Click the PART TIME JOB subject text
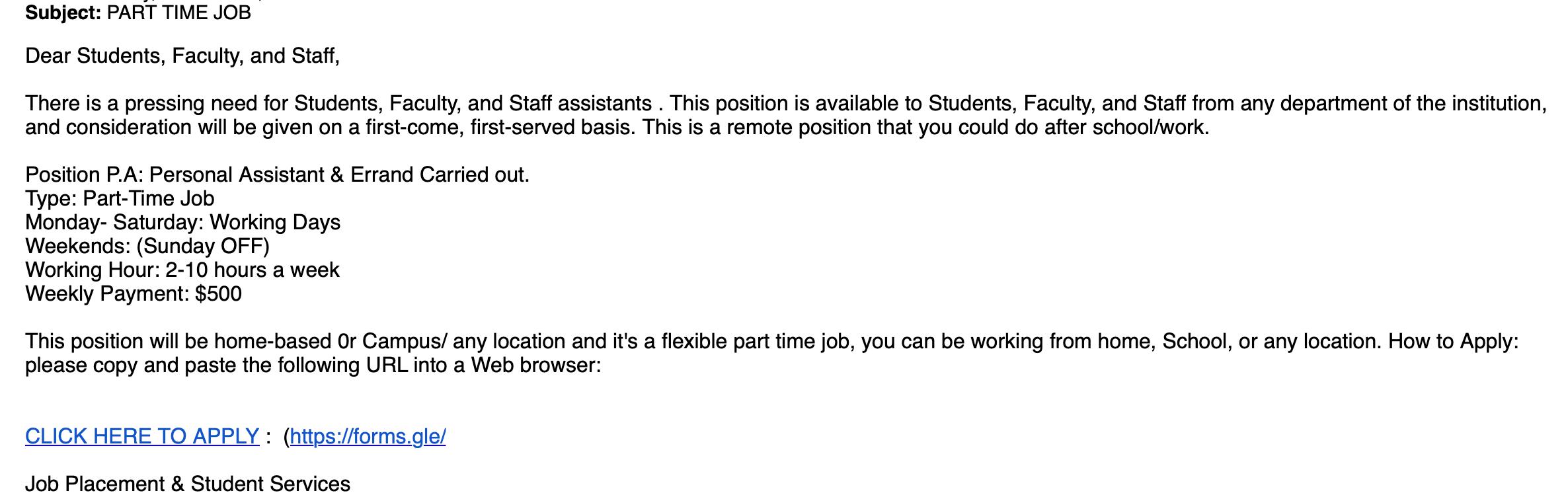Screen dimensions: 1568x493 178,13
